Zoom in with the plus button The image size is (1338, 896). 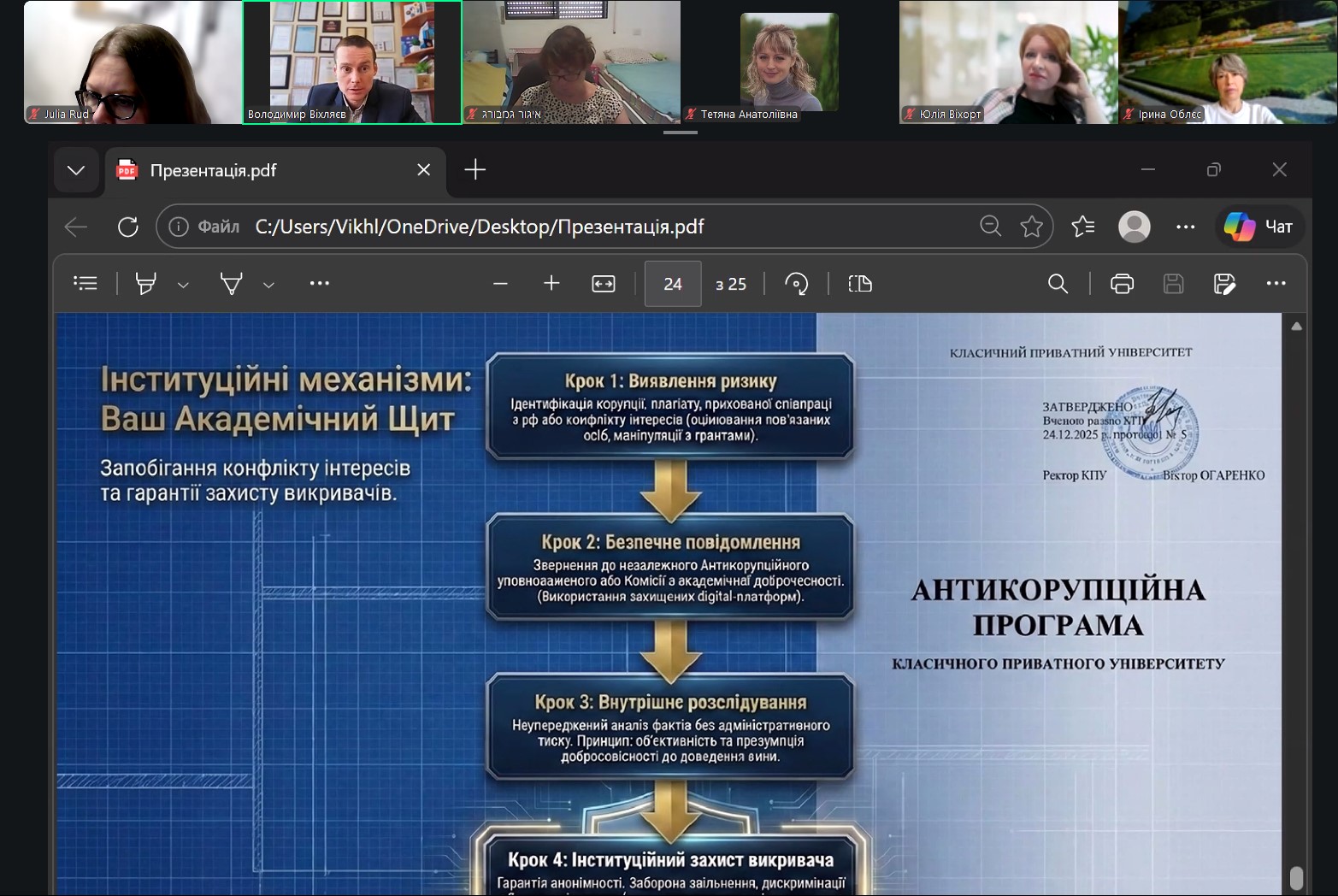click(551, 283)
